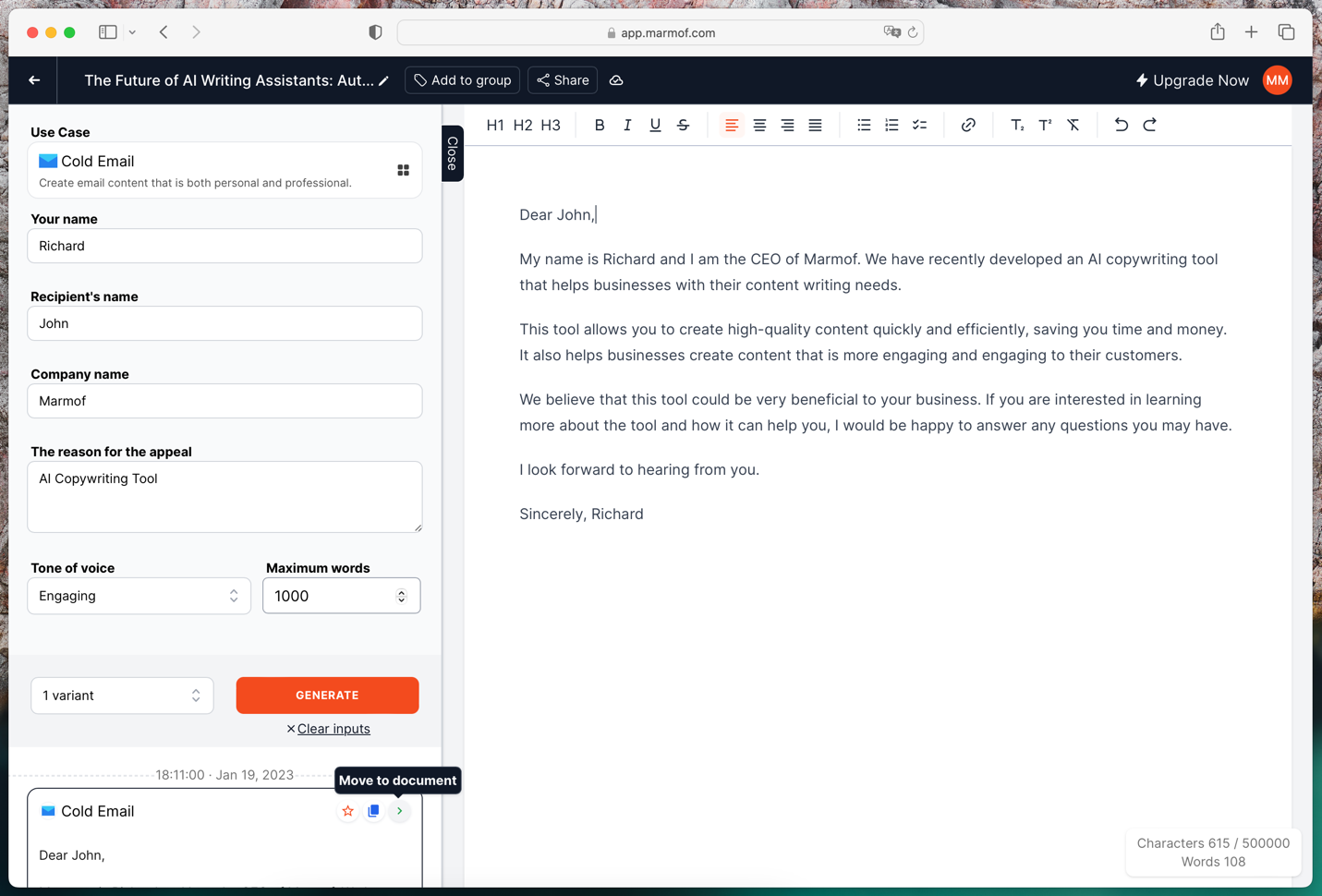
Task: Undo the last edit
Action: tap(1122, 125)
